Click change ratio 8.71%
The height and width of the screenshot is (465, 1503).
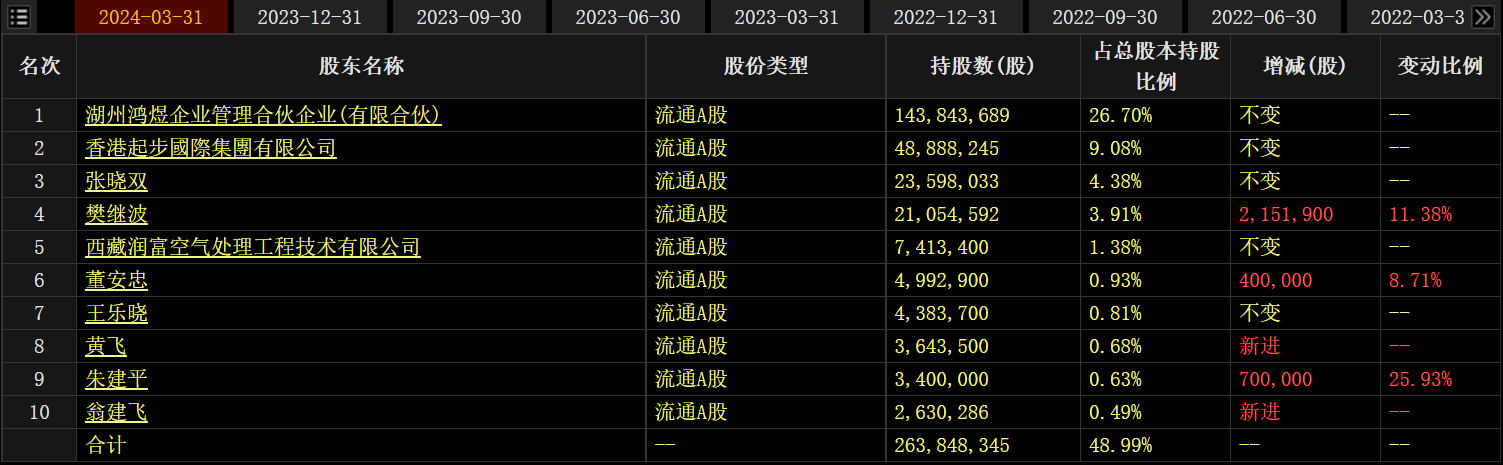[1415, 280]
